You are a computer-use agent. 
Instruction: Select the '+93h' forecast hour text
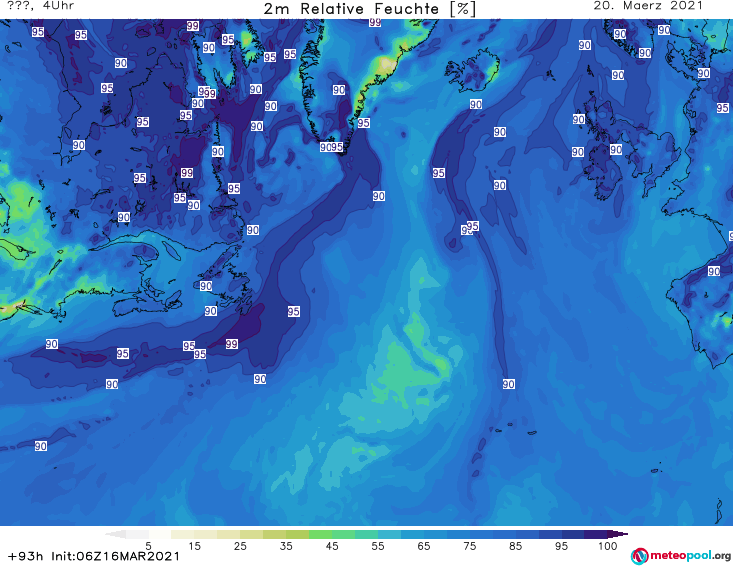tap(26, 556)
